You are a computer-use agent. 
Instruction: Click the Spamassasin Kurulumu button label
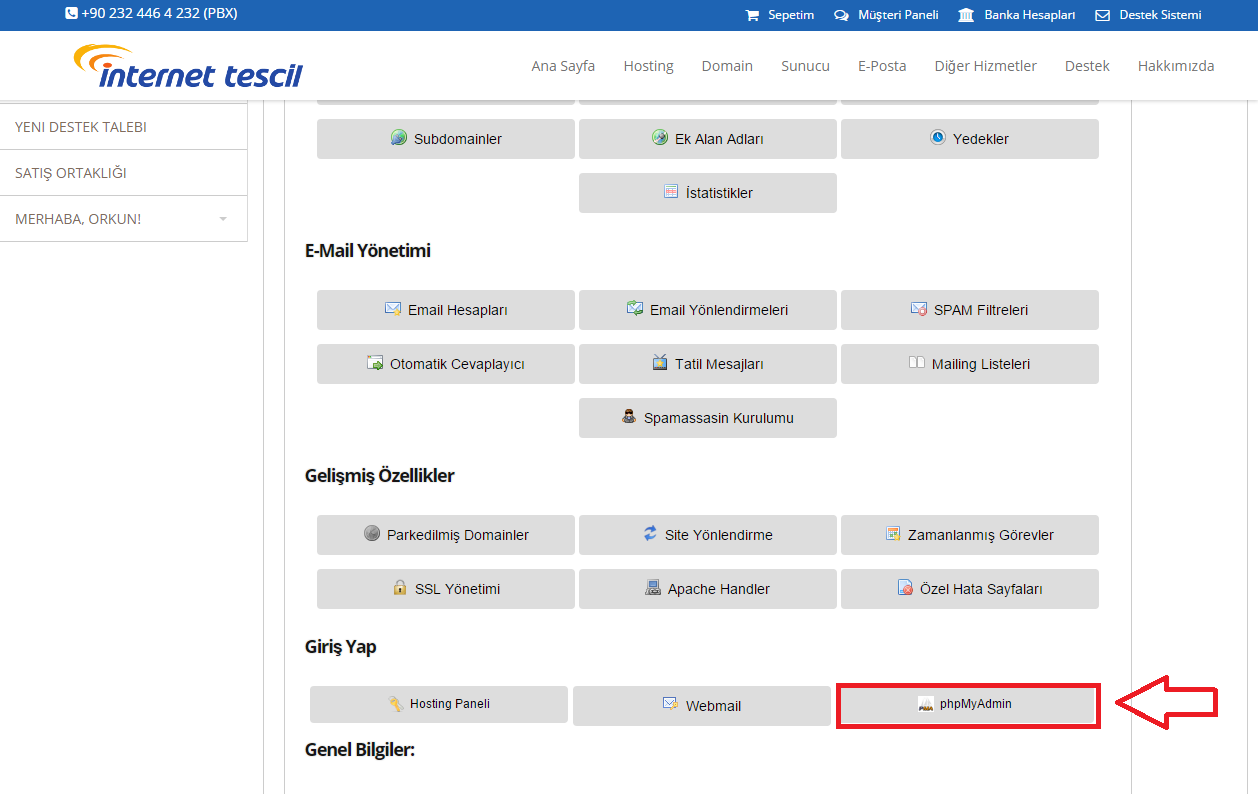tap(719, 418)
